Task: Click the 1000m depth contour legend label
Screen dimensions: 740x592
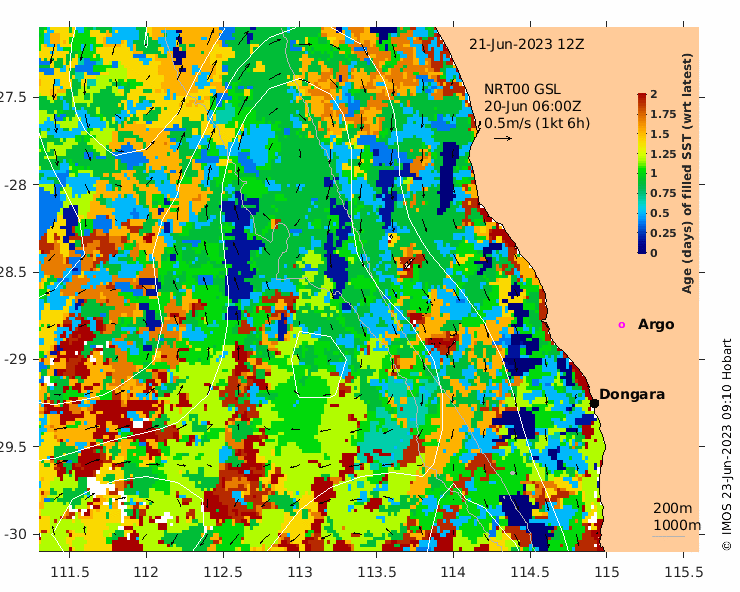Action: [x=677, y=525]
